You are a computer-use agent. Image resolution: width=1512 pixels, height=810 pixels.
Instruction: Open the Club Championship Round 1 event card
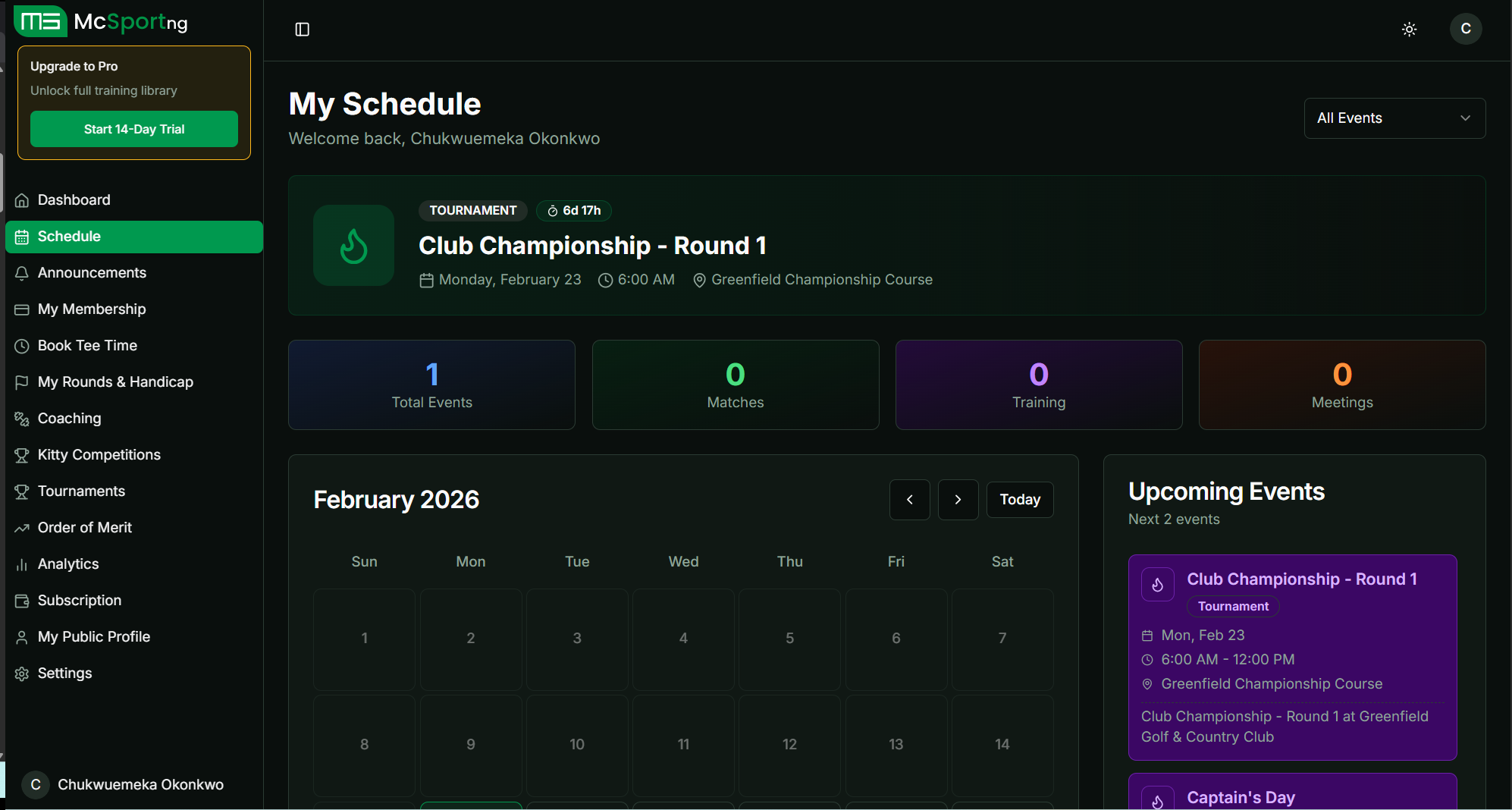tap(1293, 656)
